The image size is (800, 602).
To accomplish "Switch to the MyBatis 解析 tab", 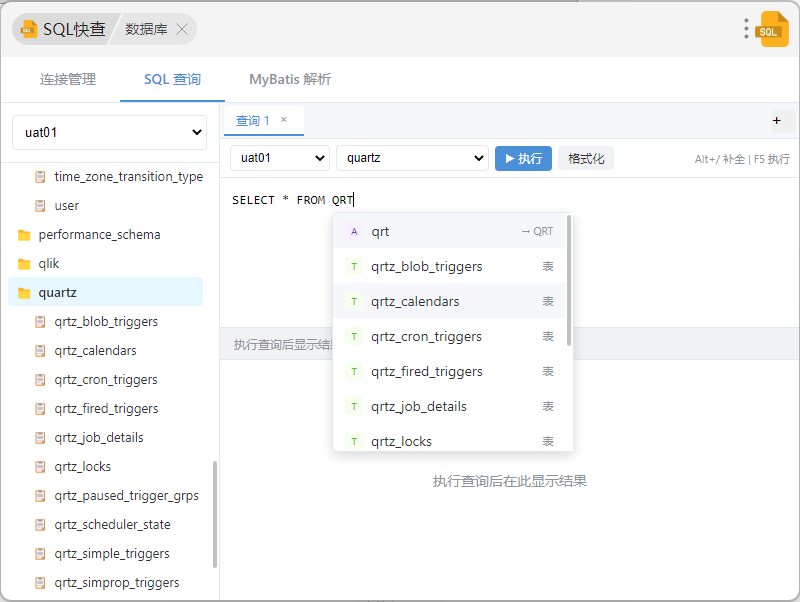I will tap(290, 79).
